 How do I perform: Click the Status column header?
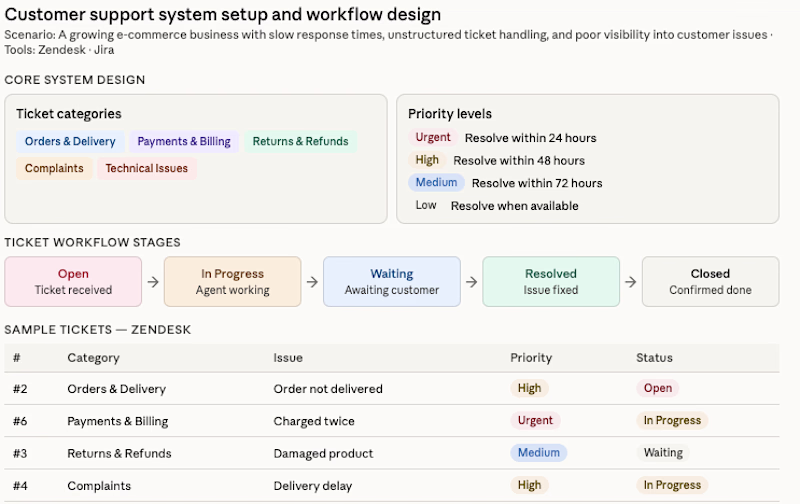(x=654, y=358)
